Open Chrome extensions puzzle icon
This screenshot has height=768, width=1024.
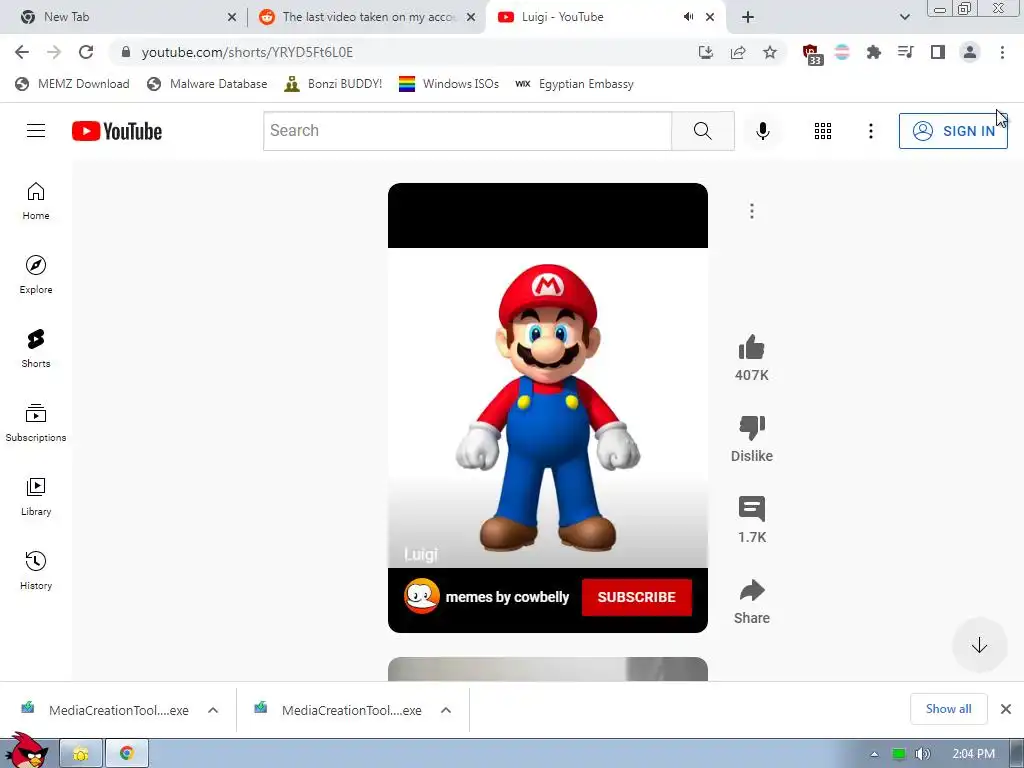pyautogui.click(x=873, y=52)
